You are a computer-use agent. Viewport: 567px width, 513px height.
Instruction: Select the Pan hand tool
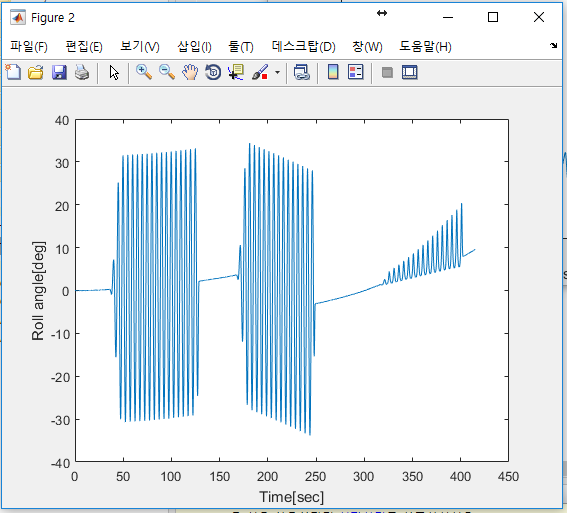pyautogui.click(x=190, y=72)
